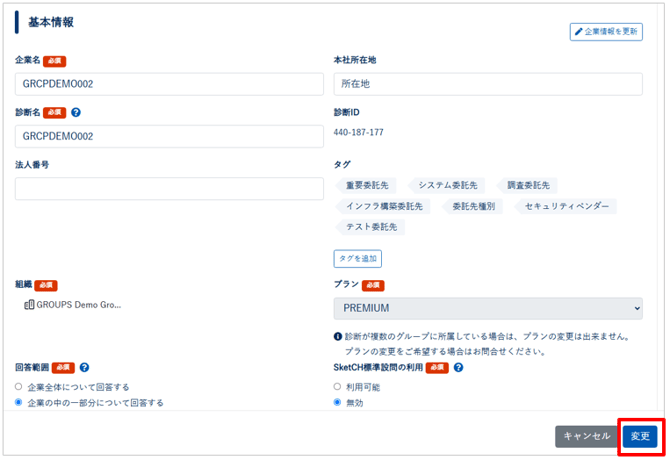
Task: Focus the 診断名 input field
Action: pyautogui.click(x=169, y=137)
